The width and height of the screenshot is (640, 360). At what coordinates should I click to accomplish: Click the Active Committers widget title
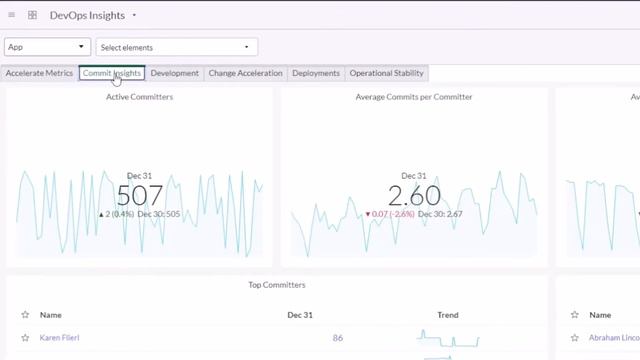click(x=140, y=97)
